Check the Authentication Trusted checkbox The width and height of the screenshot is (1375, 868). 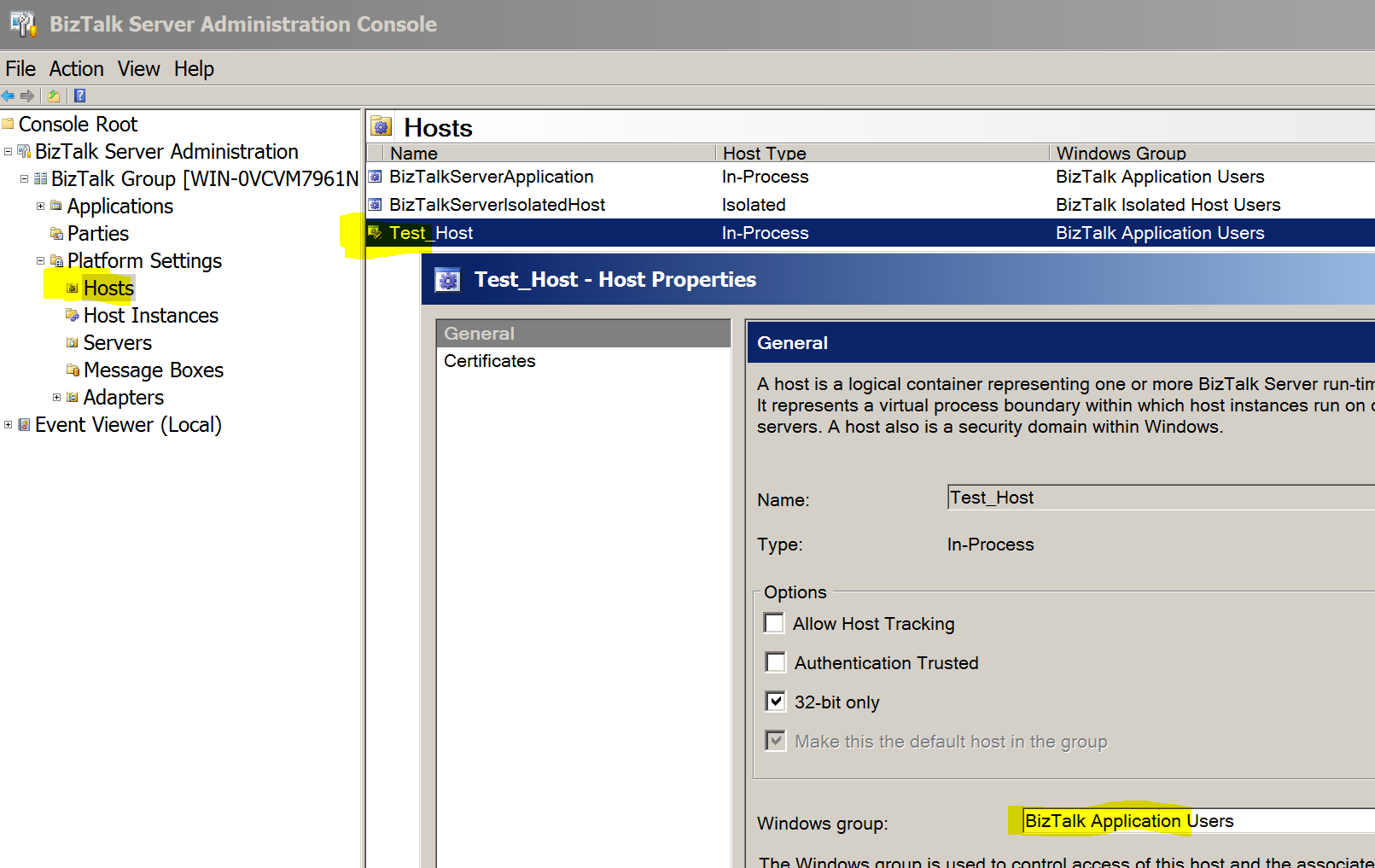point(775,662)
